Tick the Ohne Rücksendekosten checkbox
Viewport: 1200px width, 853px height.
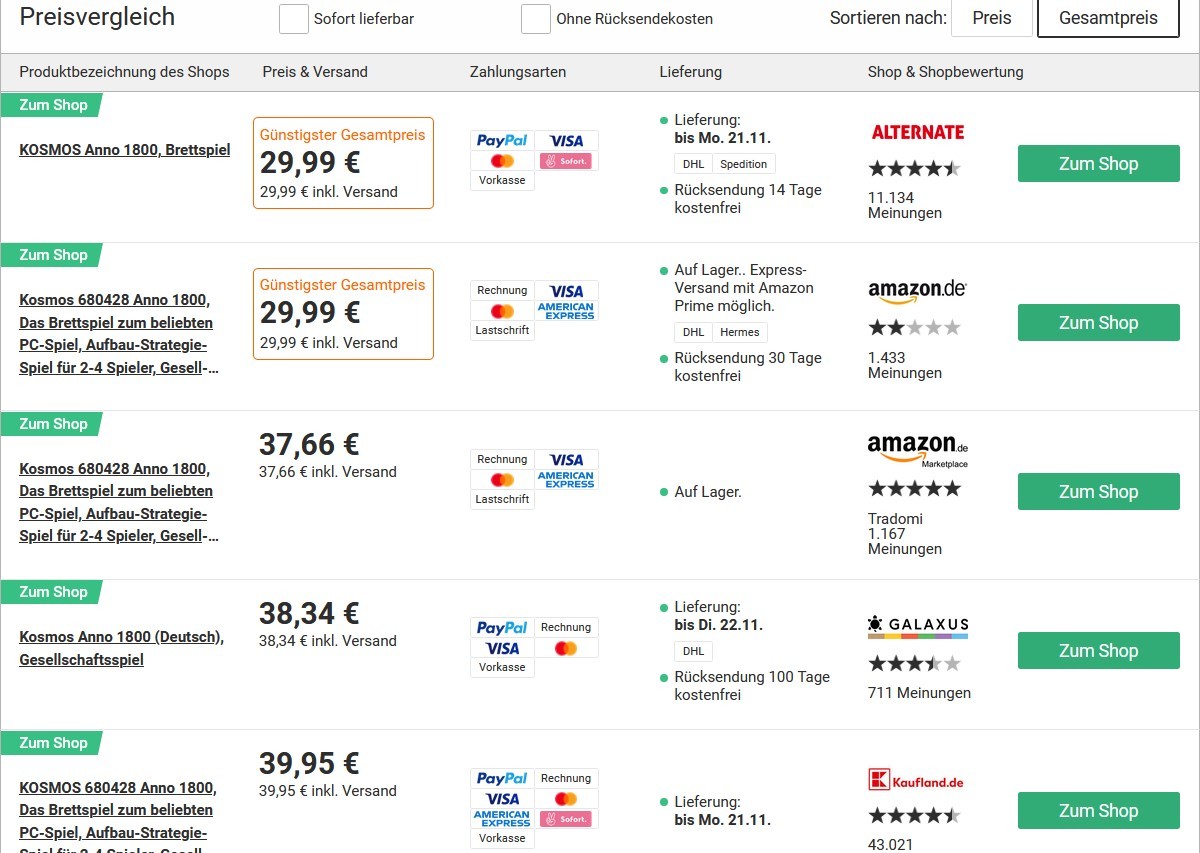pos(536,19)
